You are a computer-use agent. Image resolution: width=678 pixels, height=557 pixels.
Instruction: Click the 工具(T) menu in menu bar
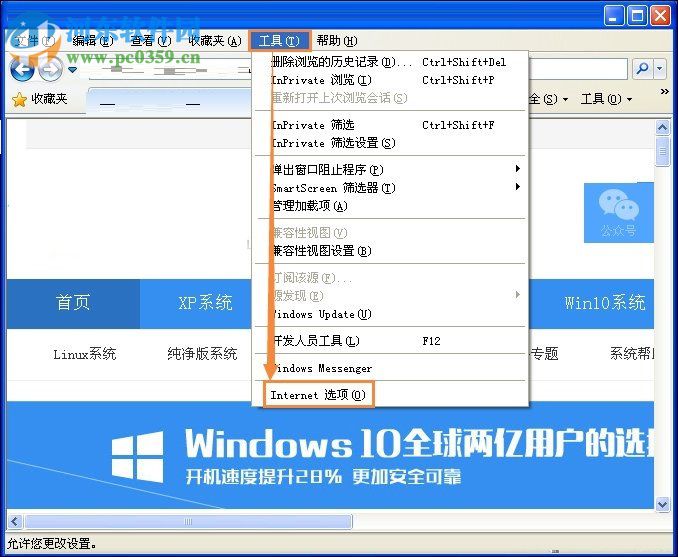[279, 41]
